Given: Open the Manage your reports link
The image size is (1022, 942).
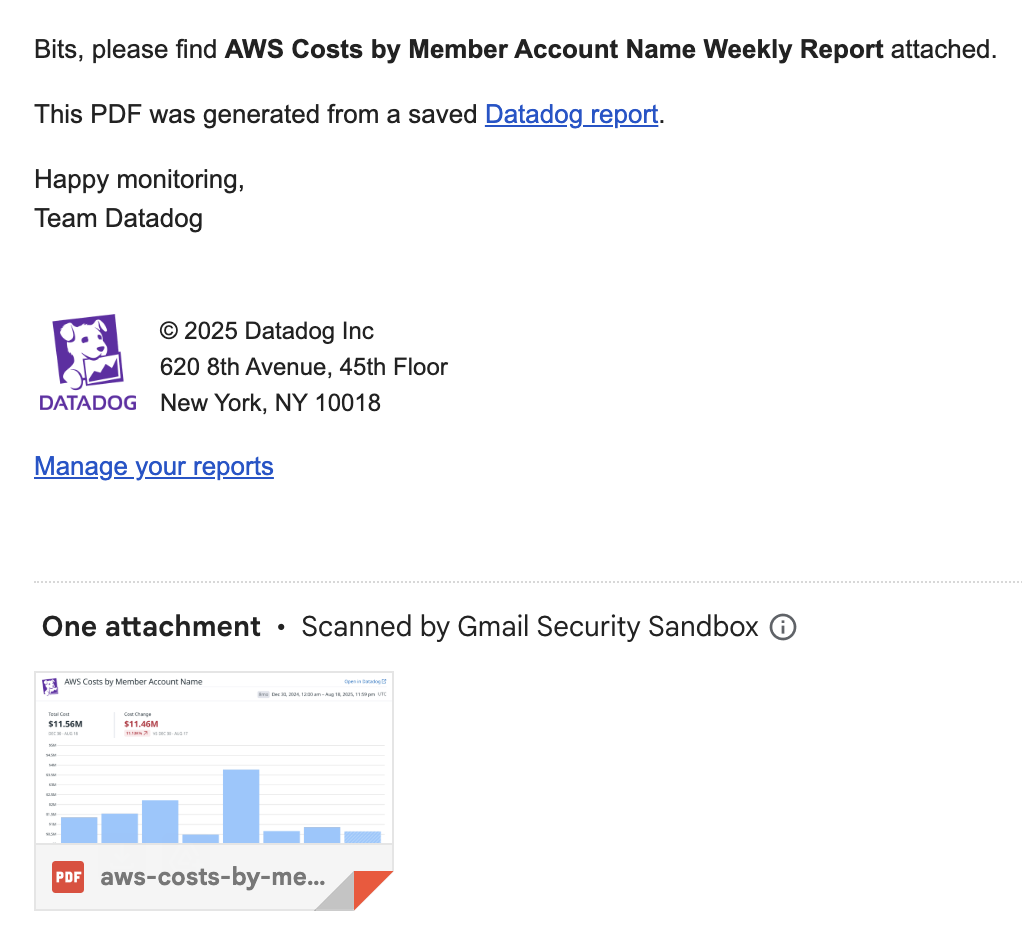Looking at the screenshot, I should pos(154,467).
